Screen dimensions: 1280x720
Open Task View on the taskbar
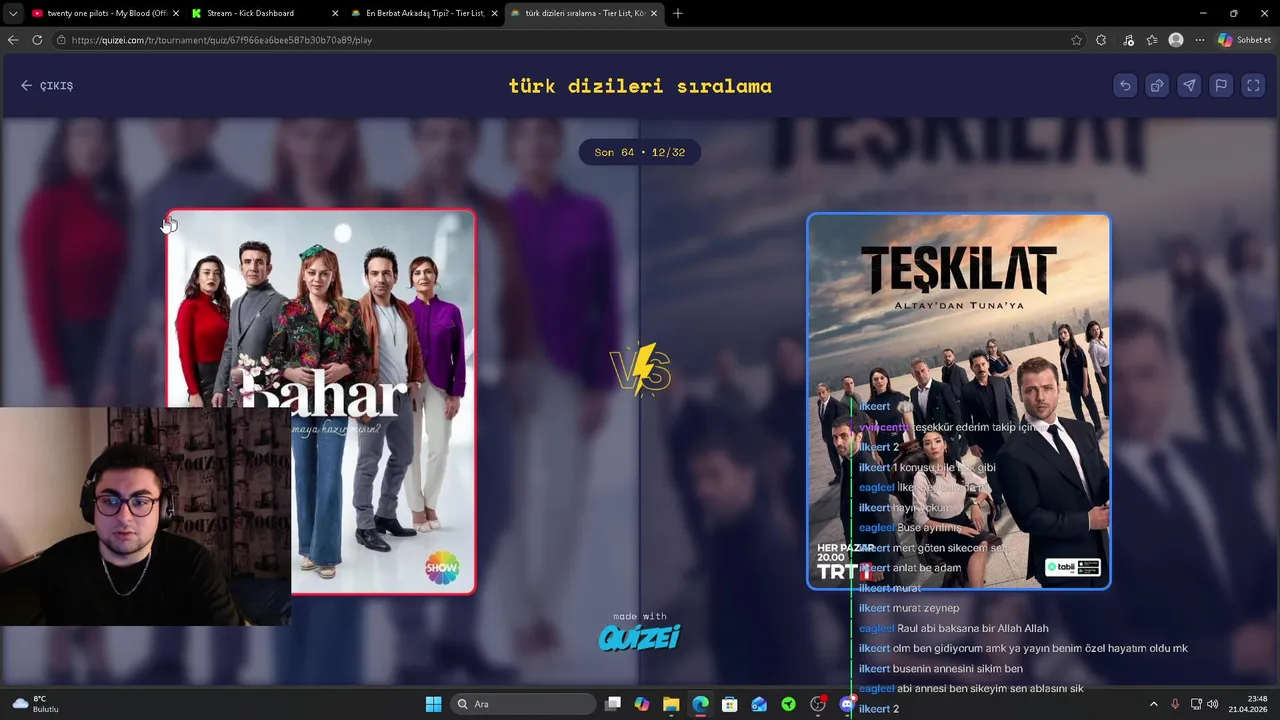click(x=613, y=704)
